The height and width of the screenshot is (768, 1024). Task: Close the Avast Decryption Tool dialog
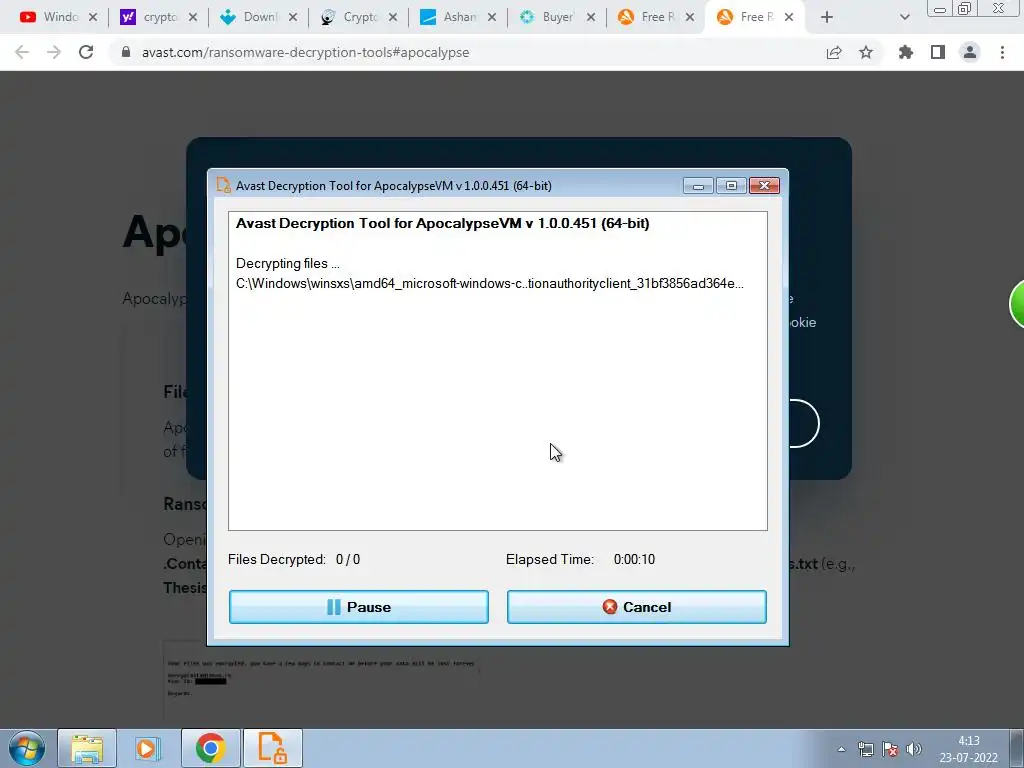764,186
